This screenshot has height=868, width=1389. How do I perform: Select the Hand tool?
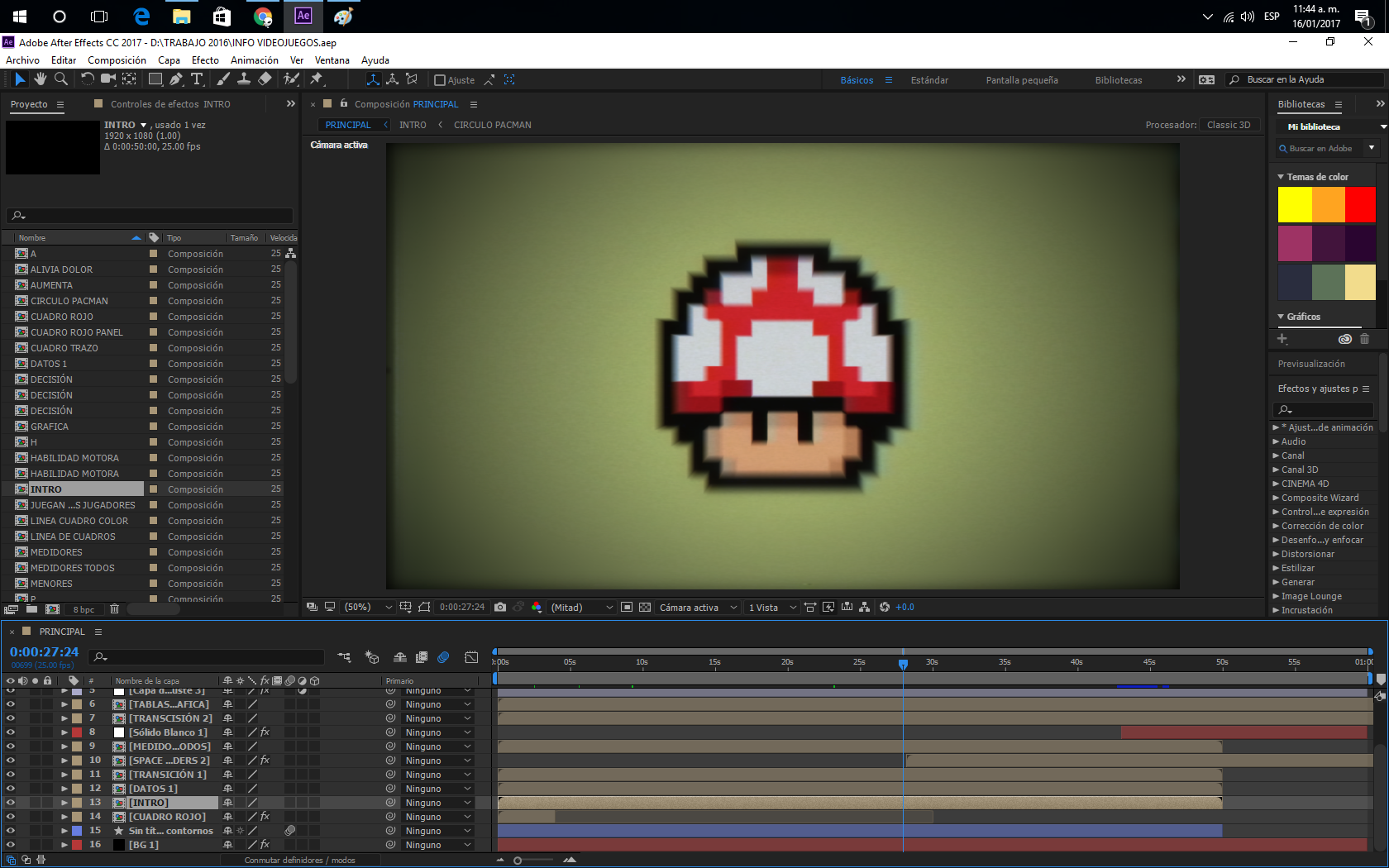tap(41, 79)
